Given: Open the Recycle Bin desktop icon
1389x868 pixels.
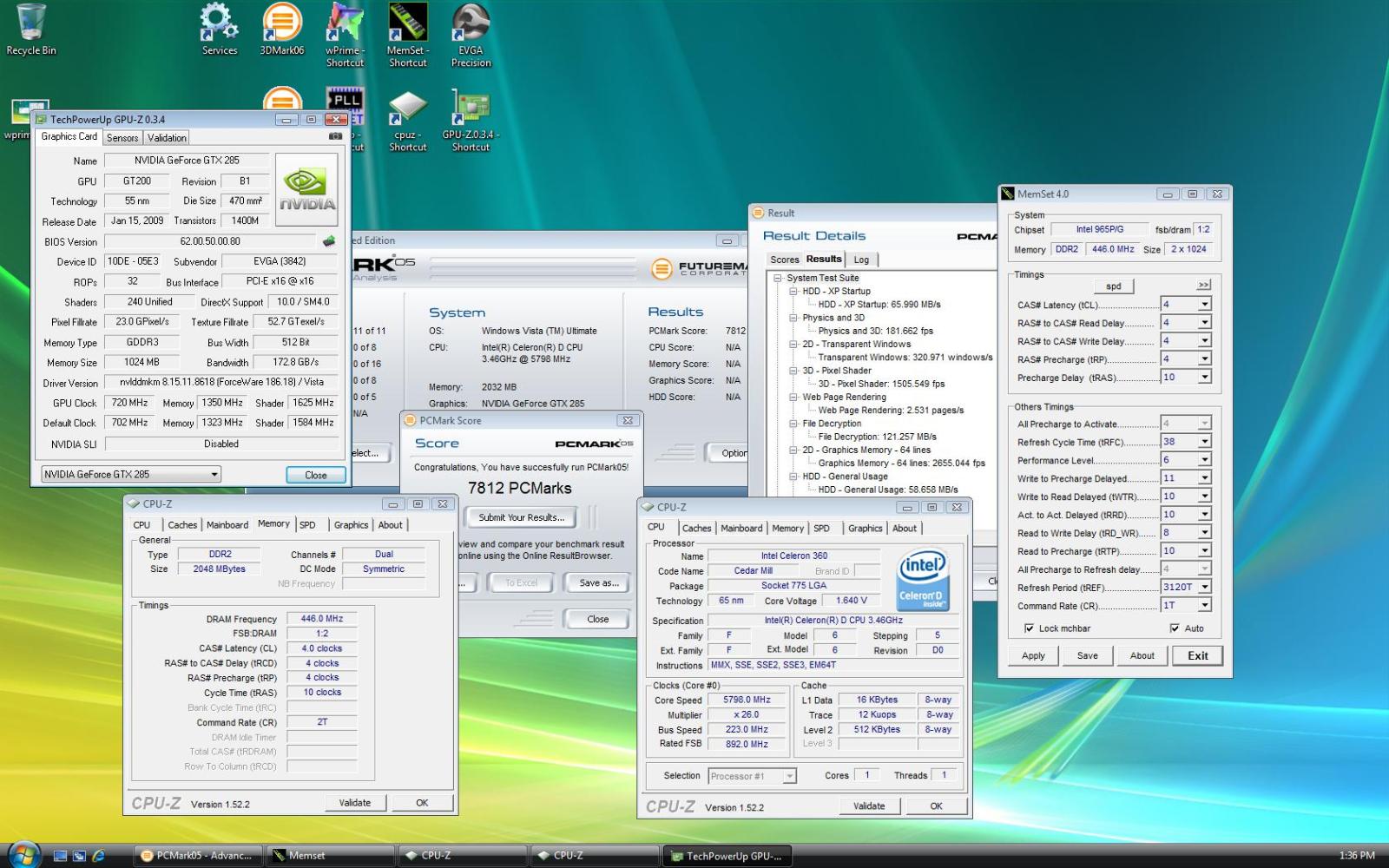Looking at the screenshot, I should click(30, 30).
